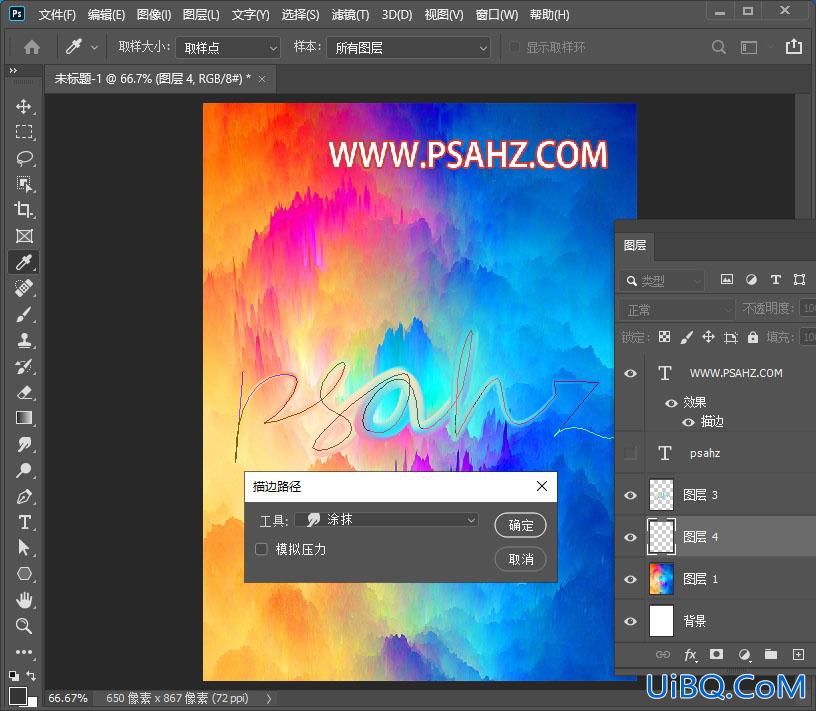
Task: Click 确定 in 描边路径 dialog
Action: coord(520,525)
